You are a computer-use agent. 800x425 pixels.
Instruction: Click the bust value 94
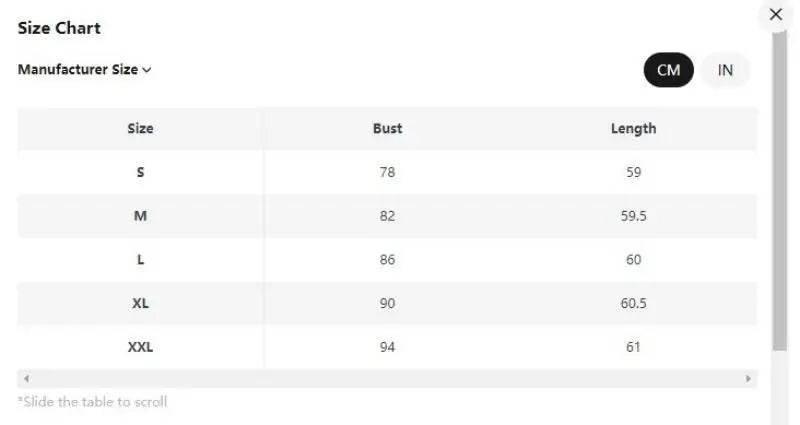point(387,348)
